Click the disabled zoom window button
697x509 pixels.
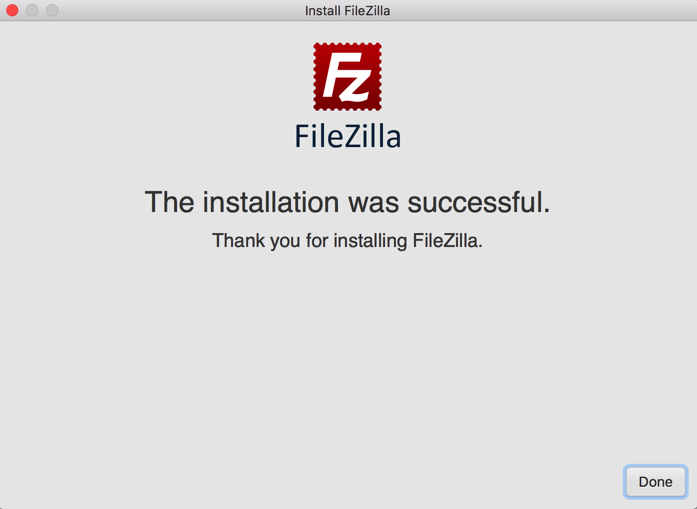click(x=52, y=10)
